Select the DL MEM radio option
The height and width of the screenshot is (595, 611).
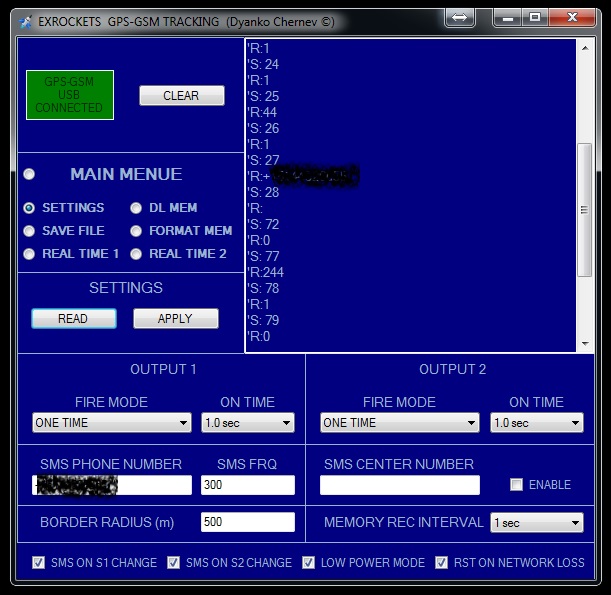(x=136, y=208)
